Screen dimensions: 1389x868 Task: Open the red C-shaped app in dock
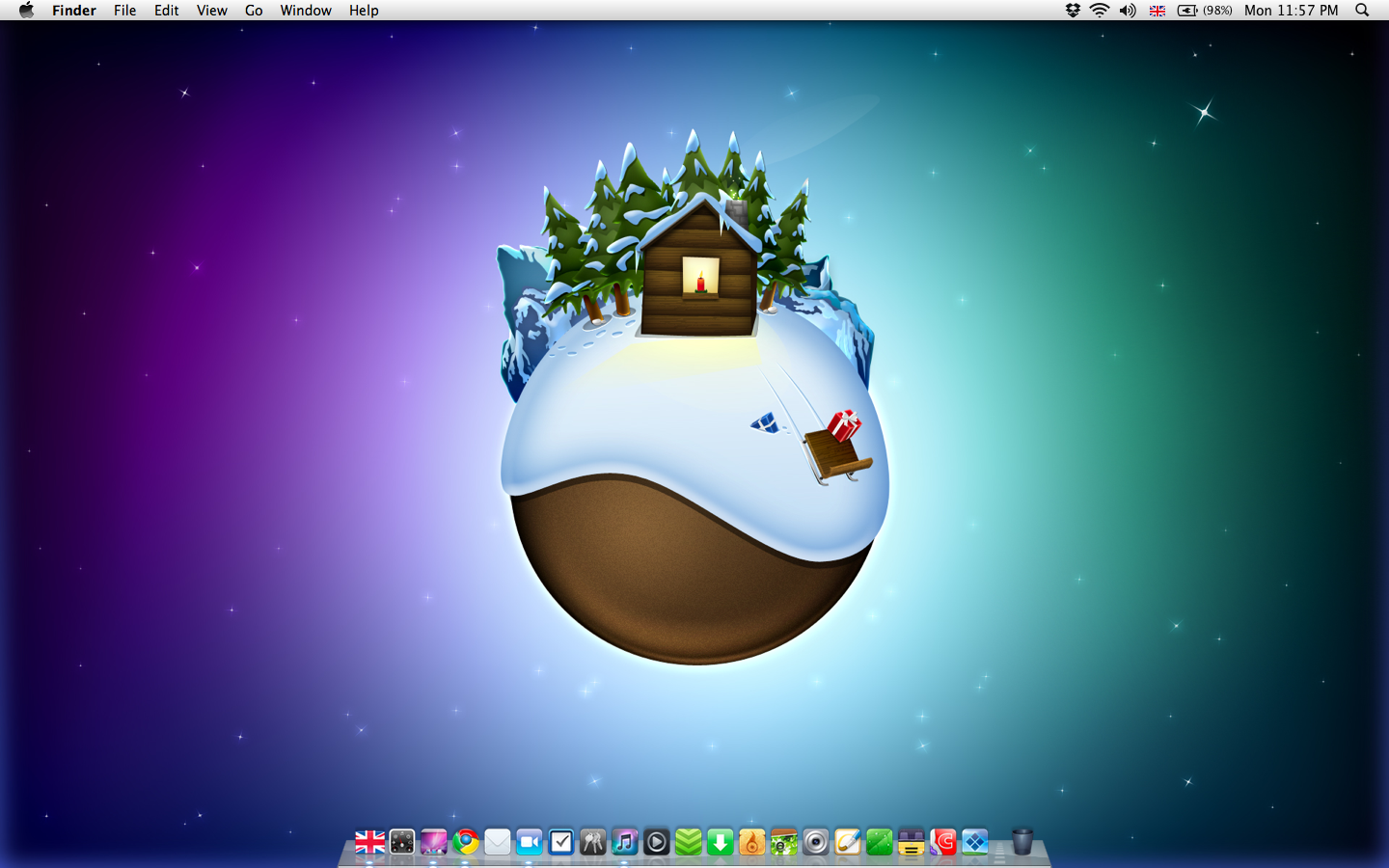click(x=943, y=842)
